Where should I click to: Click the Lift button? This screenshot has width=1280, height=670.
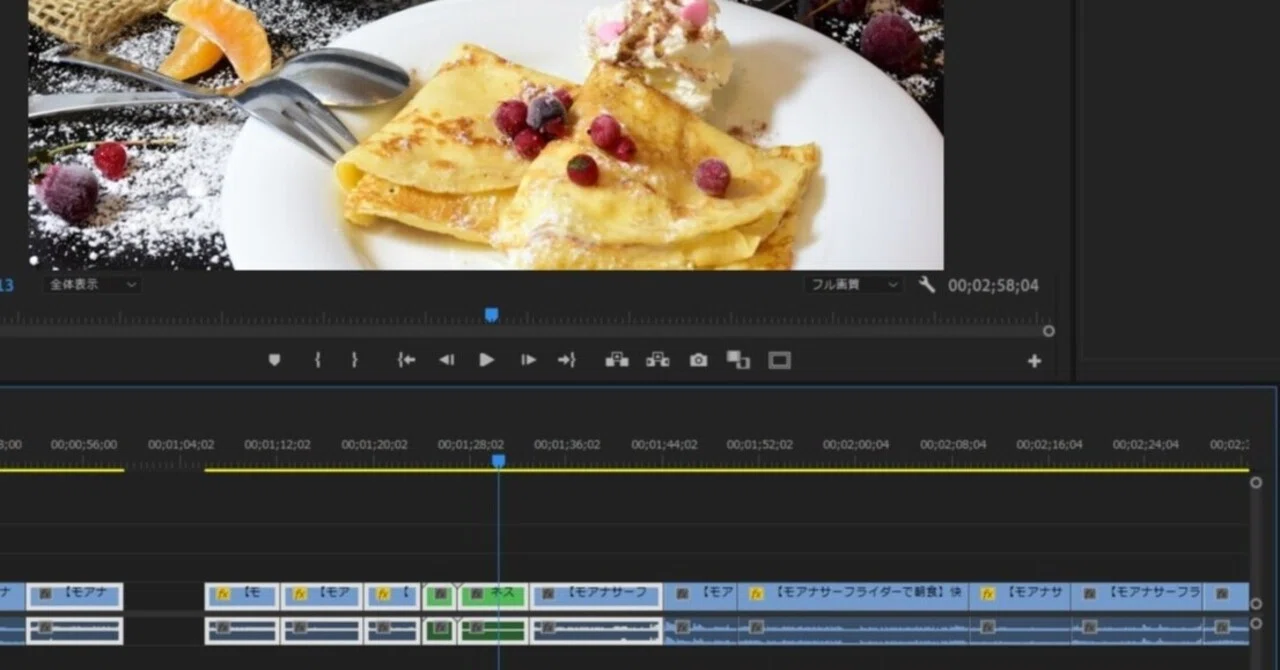[x=617, y=360]
